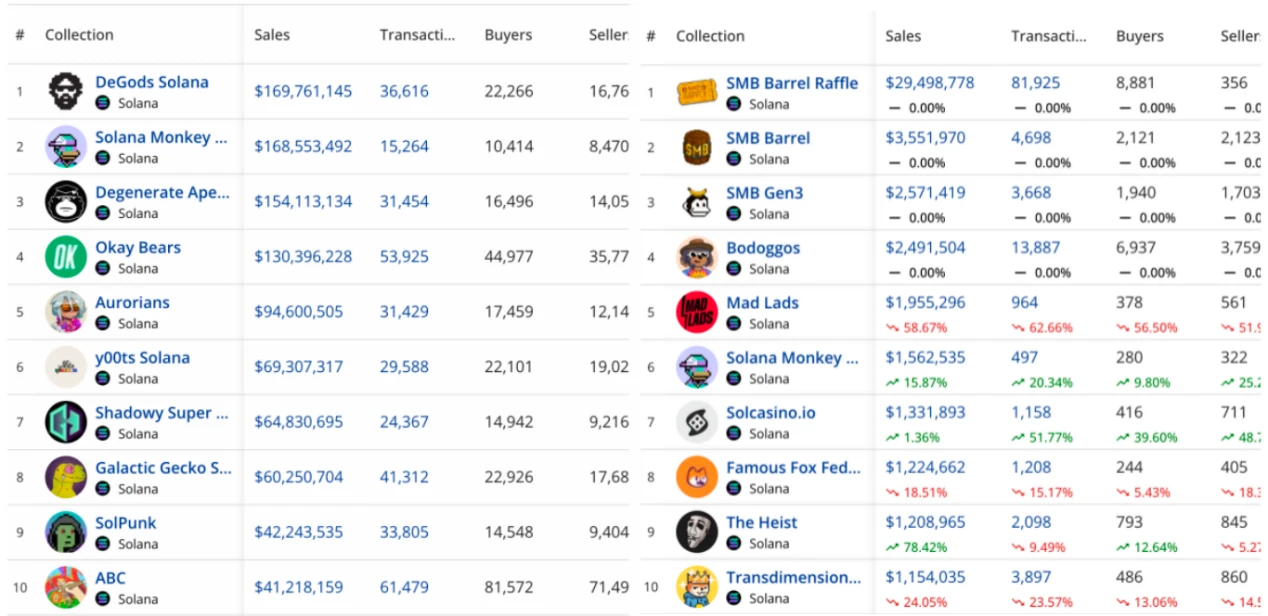Open the y00ts Solana collection link

pyautogui.click(x=142, y=358)
